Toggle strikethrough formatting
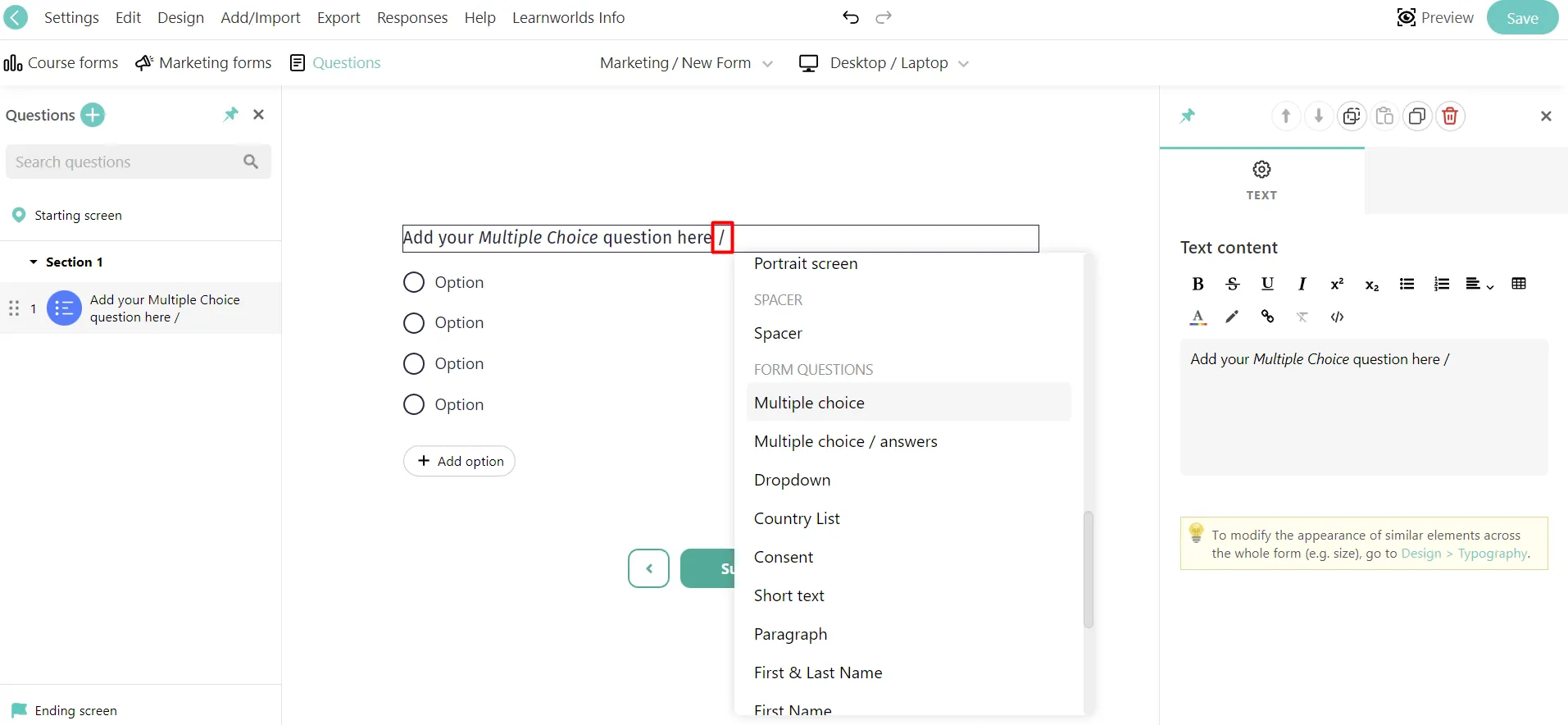 1232,284
